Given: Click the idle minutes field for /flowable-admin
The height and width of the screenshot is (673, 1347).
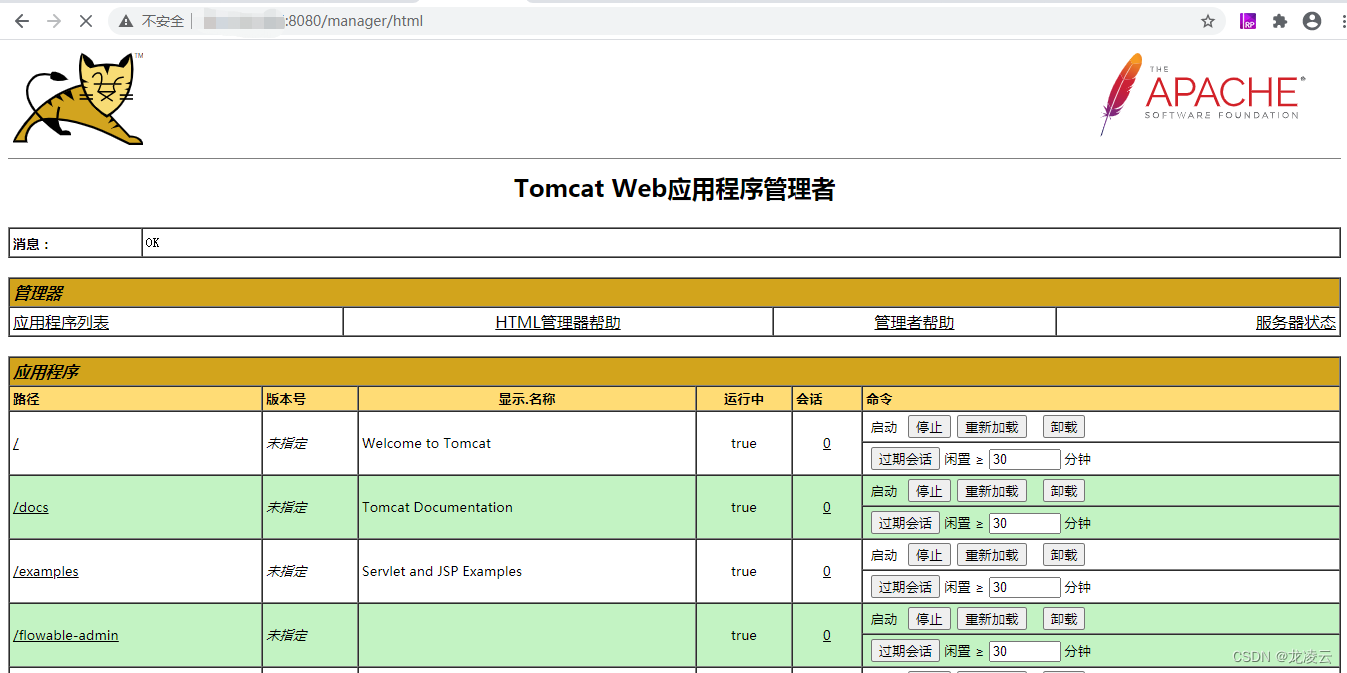Looking at the screenshot, I should tap(1024, 651).
